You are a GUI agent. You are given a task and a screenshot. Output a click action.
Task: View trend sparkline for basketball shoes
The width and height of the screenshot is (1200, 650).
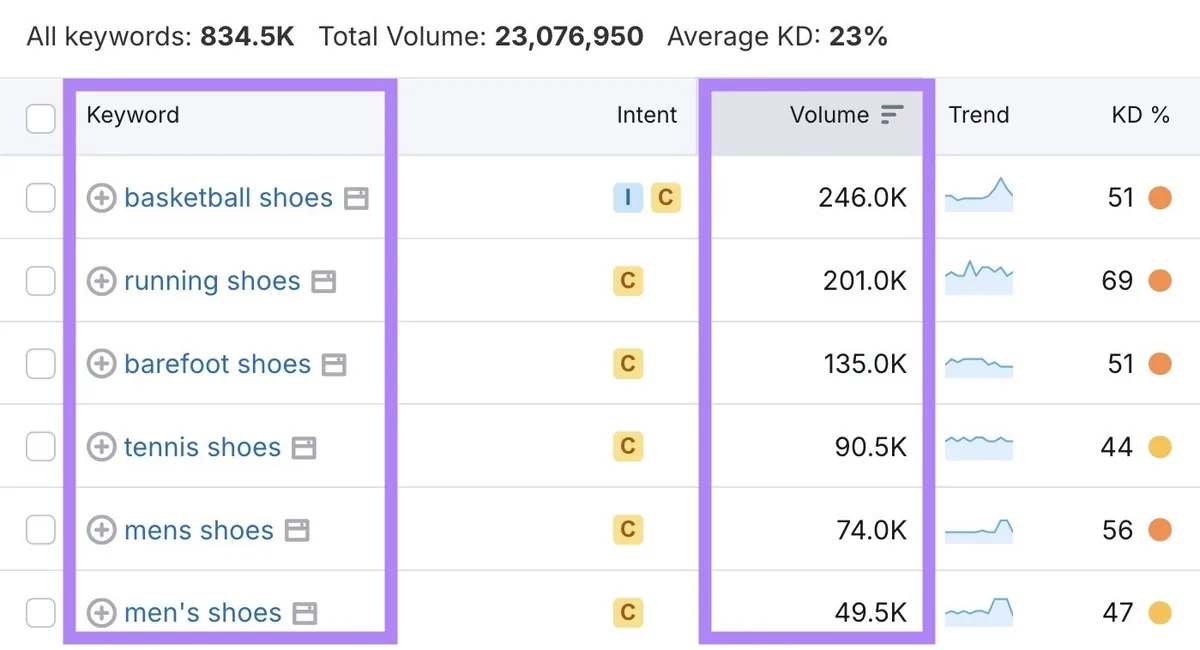point(979,195)
